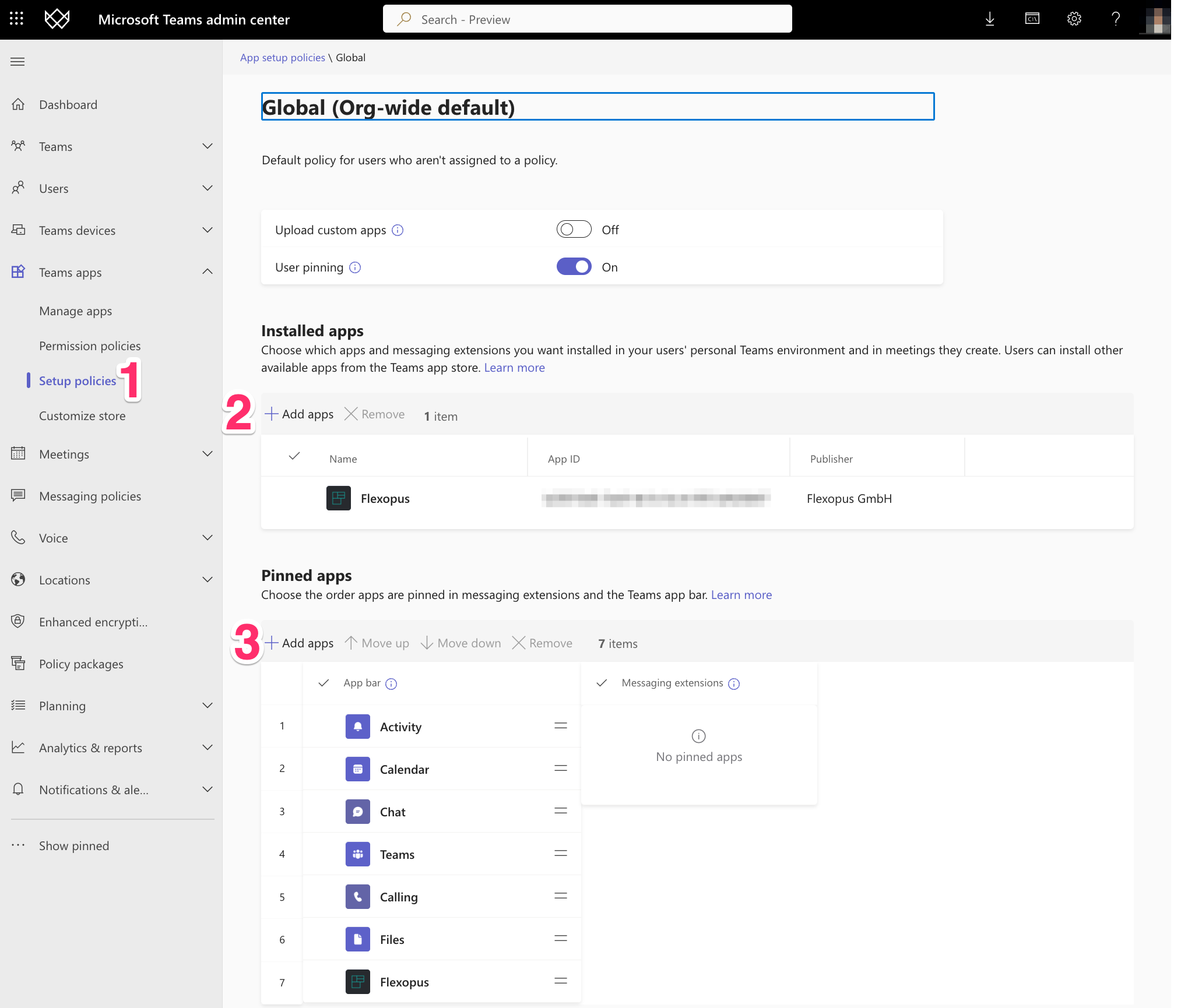Click the Calendar app icon
The width and height of the screenshot is (1195, 1008).
[x=358, y=769]
